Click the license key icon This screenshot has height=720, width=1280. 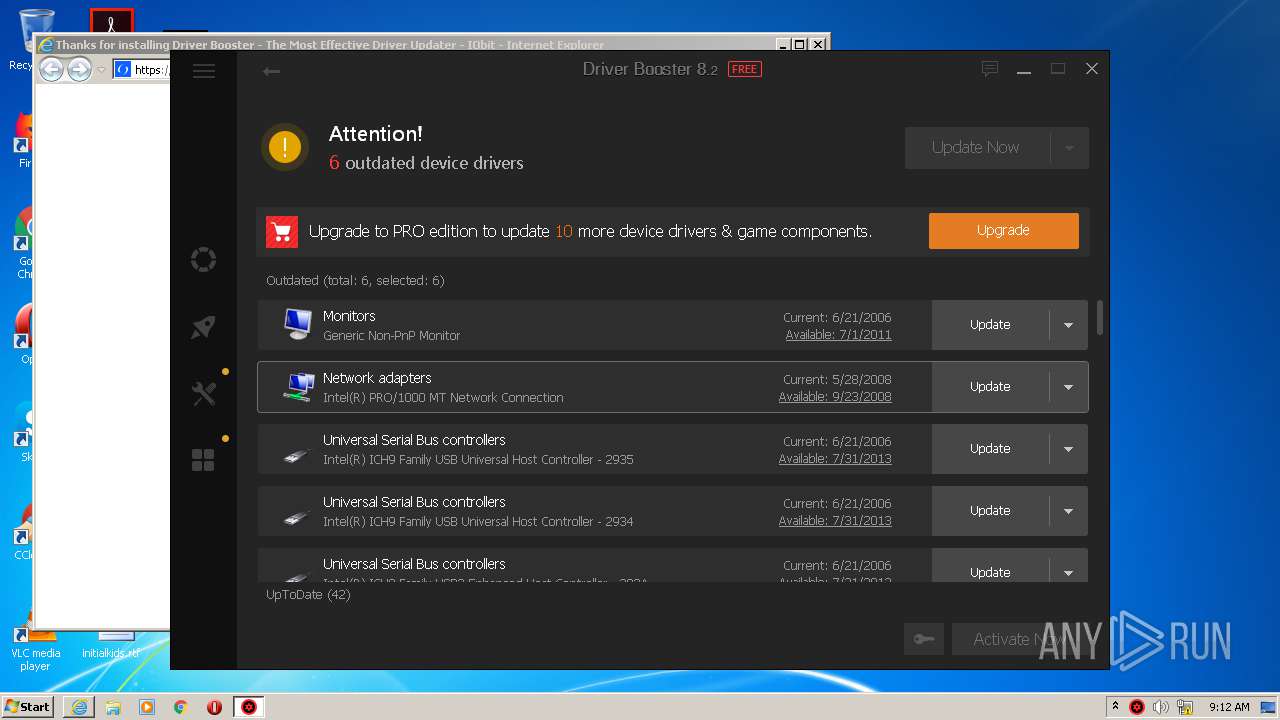click(x=924, y=640)
